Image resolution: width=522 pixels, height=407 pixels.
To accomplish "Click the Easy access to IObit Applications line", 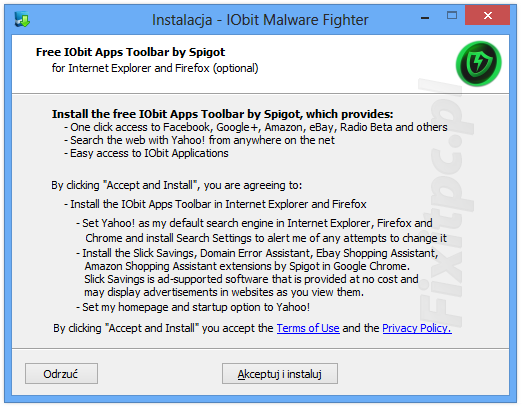I will [x=146, y=153].
